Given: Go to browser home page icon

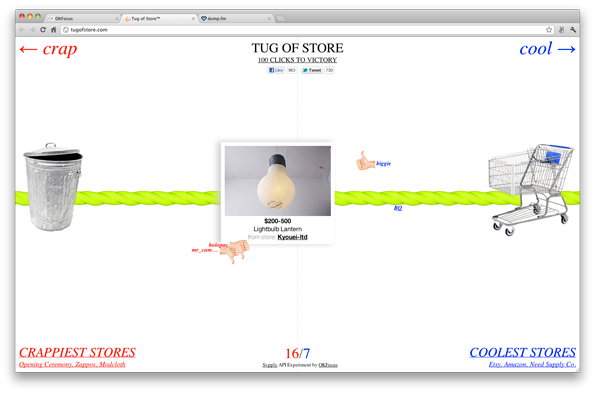Looking at the screenshot, I should pyautogui.click(x=54, y=30).
